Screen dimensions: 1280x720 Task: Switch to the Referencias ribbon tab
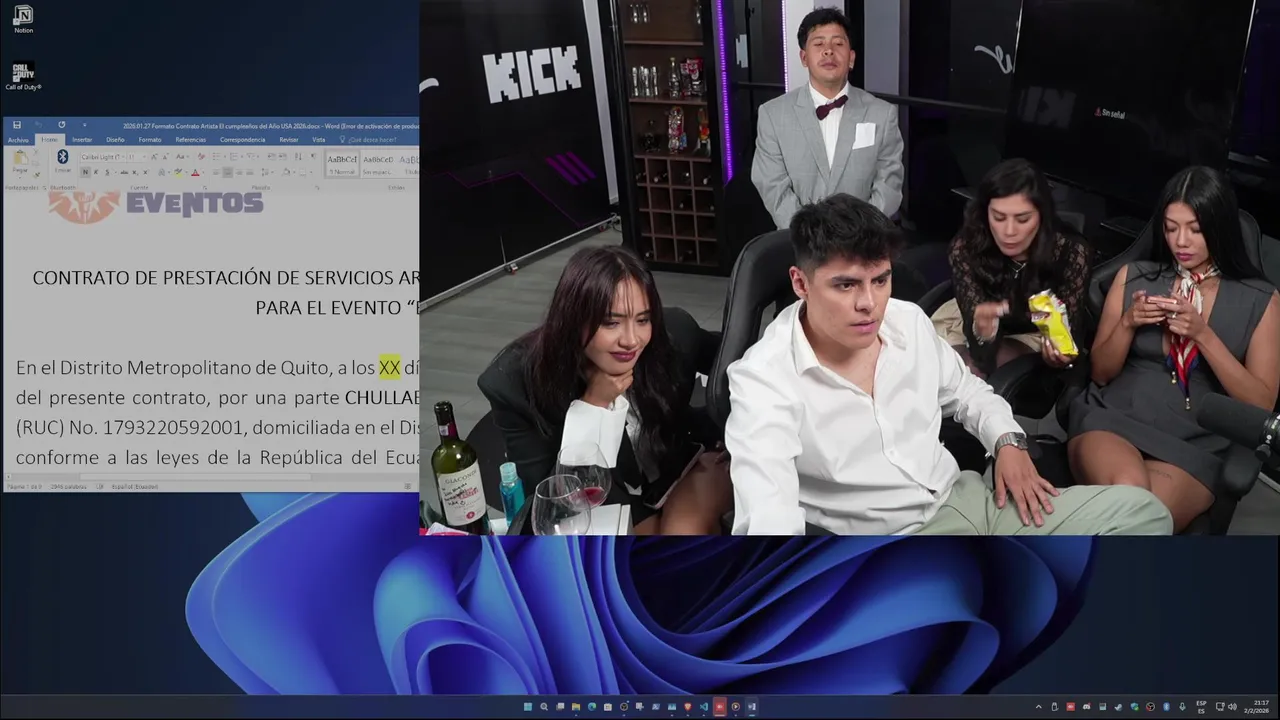click(x=191, y=140)
